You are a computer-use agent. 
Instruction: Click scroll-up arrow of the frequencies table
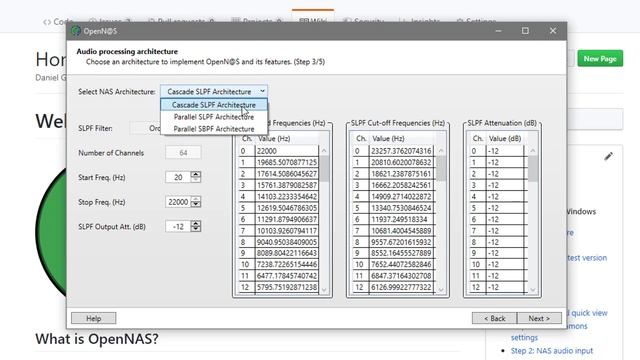click(x=324, y=151)
